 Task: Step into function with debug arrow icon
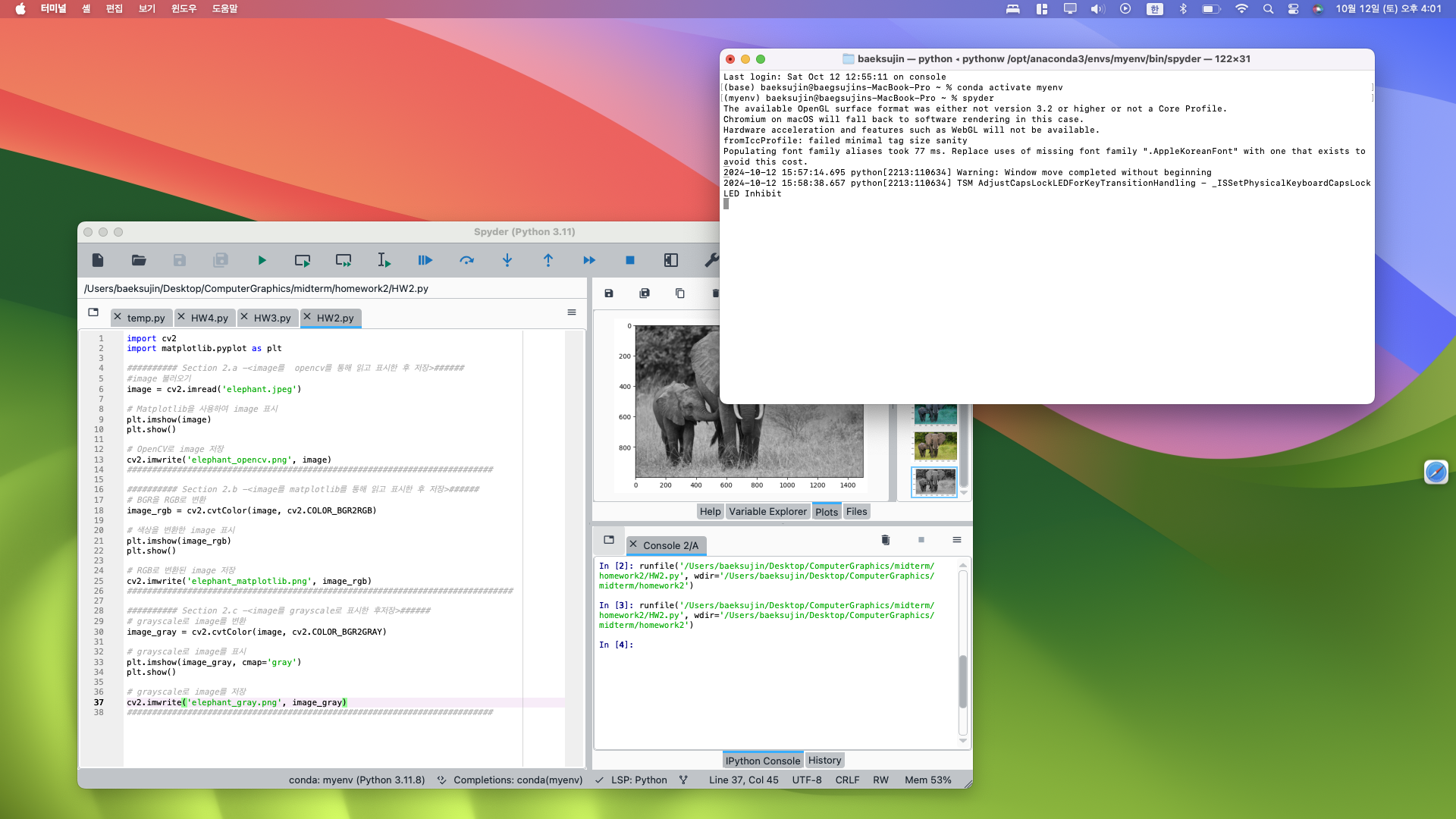[x=507, y=260]
